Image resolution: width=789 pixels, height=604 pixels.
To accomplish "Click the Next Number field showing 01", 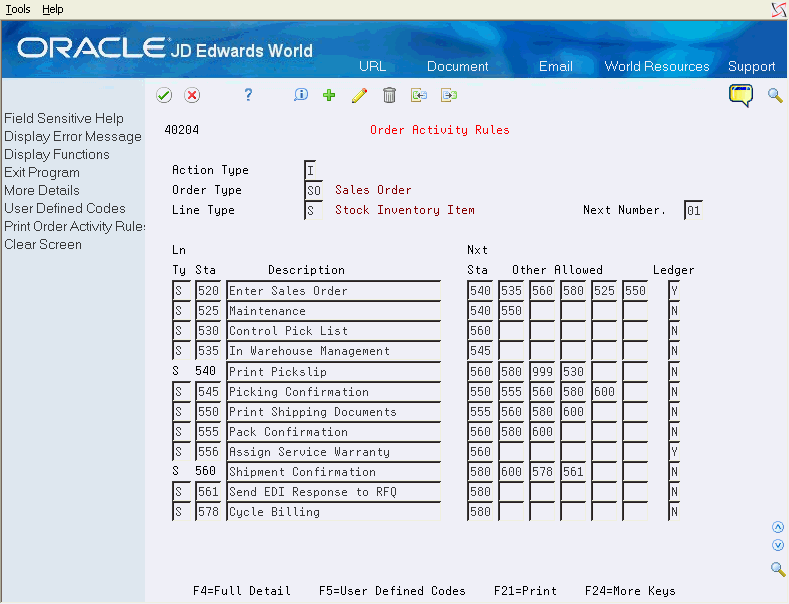I will click(x=693, y=210).
